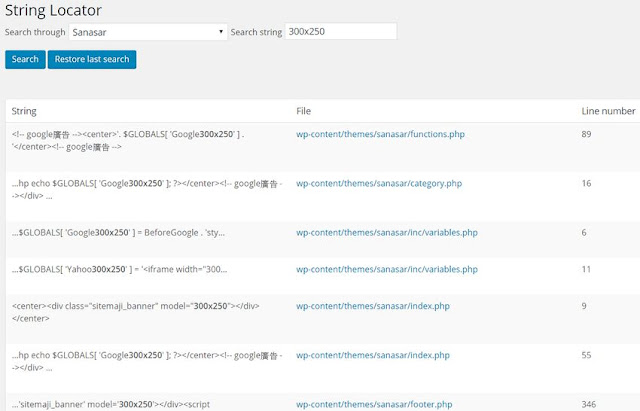Click line number 11 cell

586,269
